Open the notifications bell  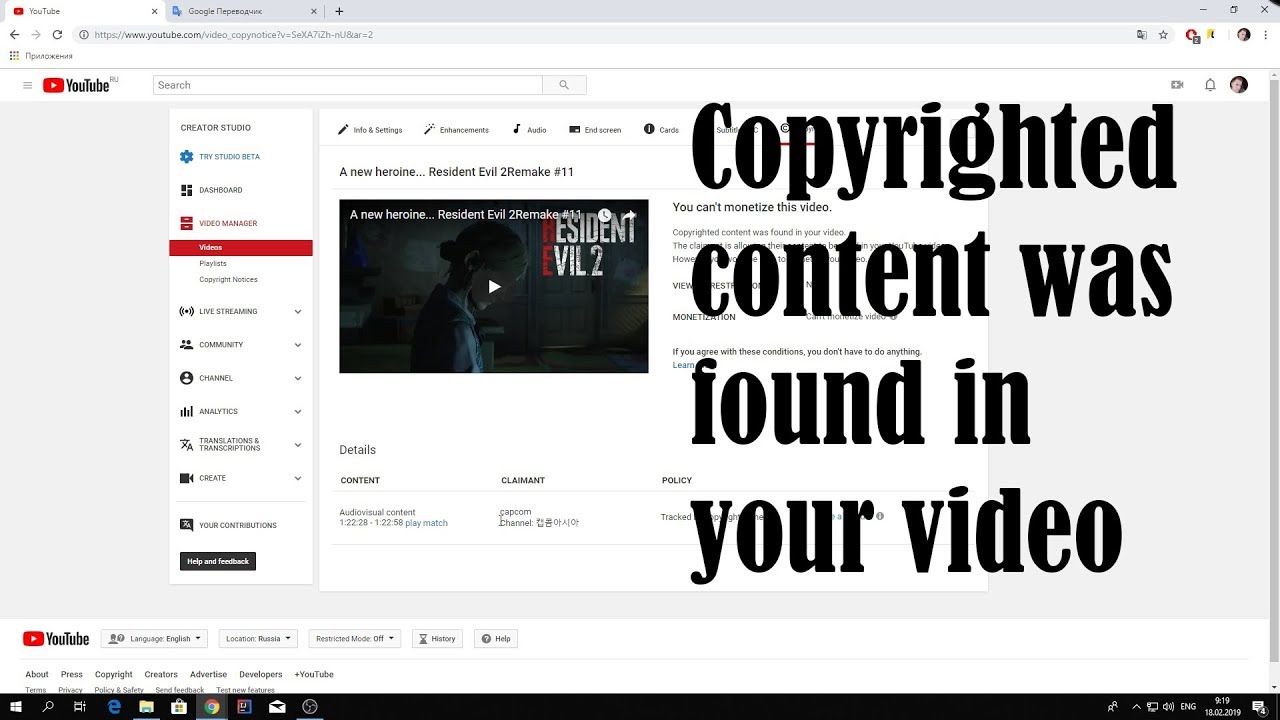1210,85
